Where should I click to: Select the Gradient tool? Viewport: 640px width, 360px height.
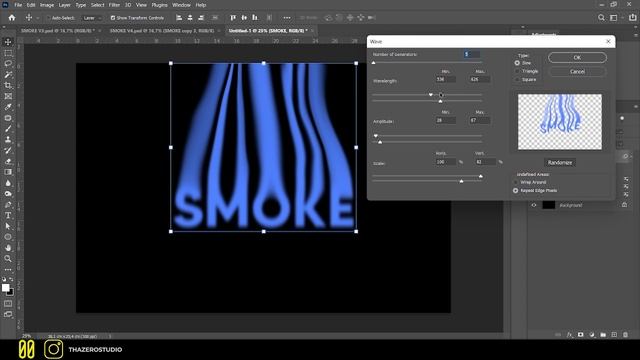tap(8, 172)
